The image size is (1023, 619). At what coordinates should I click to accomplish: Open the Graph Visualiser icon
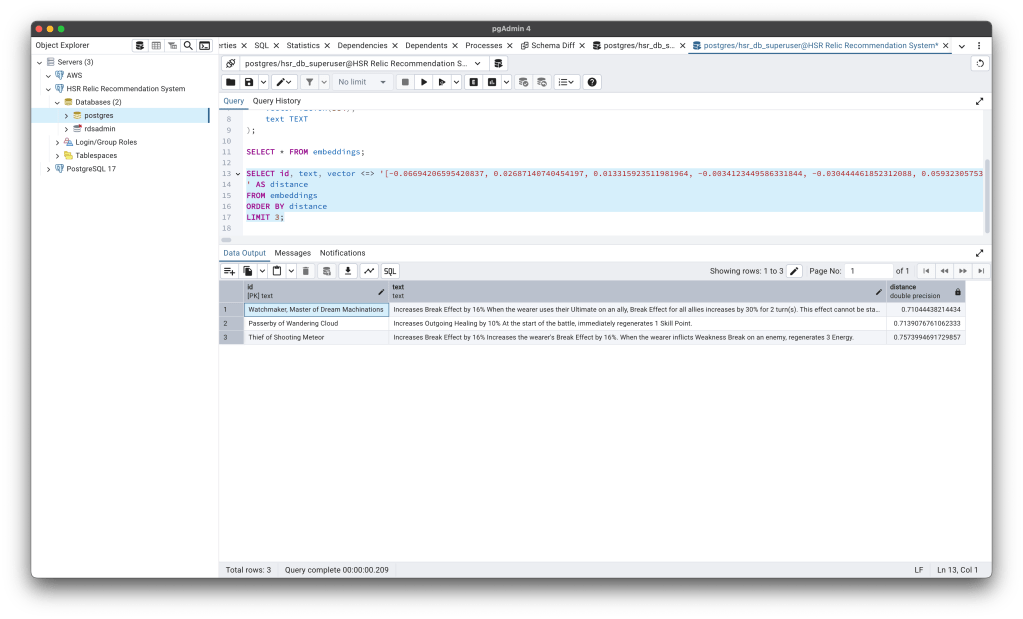(369, 271)
